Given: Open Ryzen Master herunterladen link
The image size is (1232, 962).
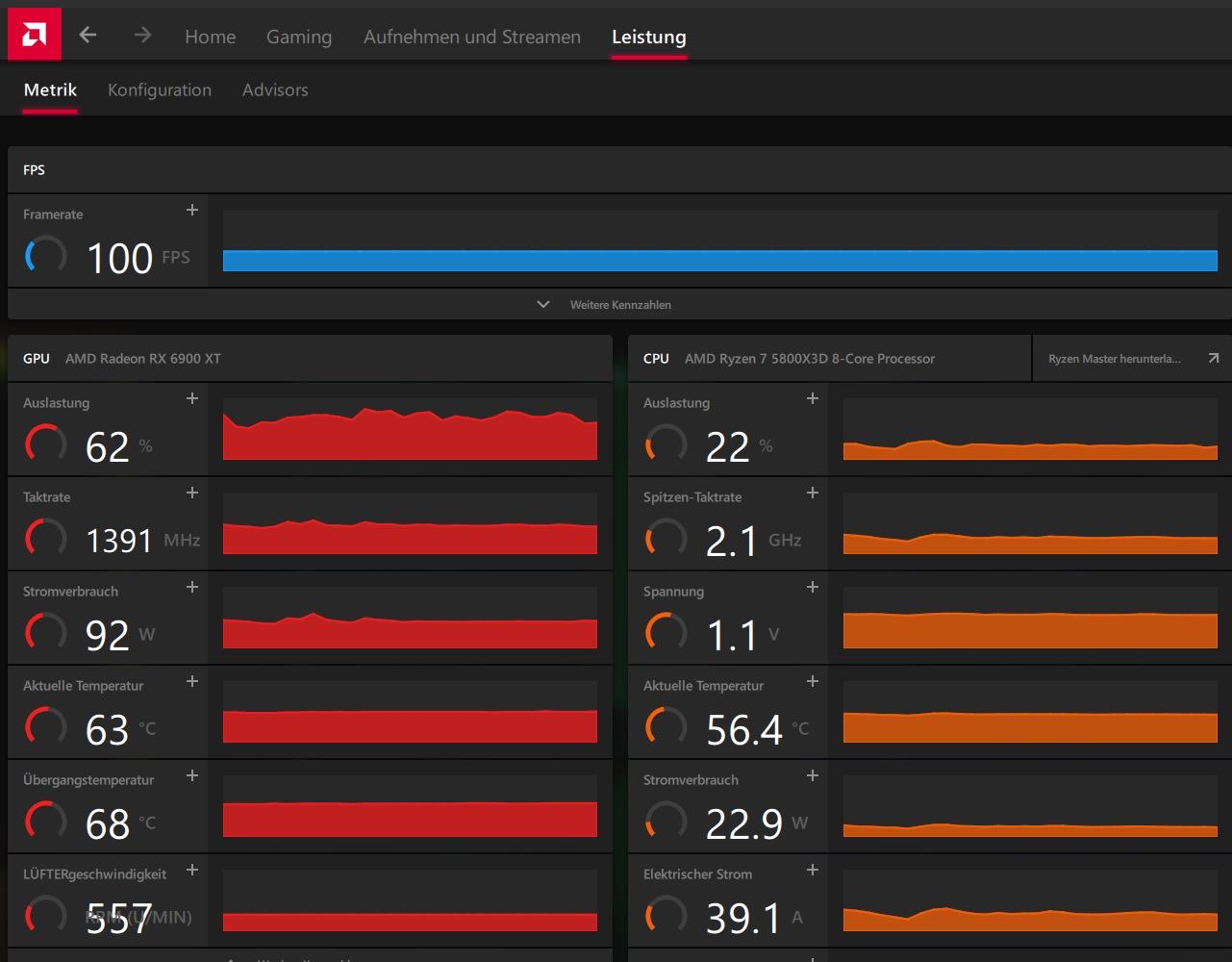Looking at the screenshot, I should coord(1115,359).
